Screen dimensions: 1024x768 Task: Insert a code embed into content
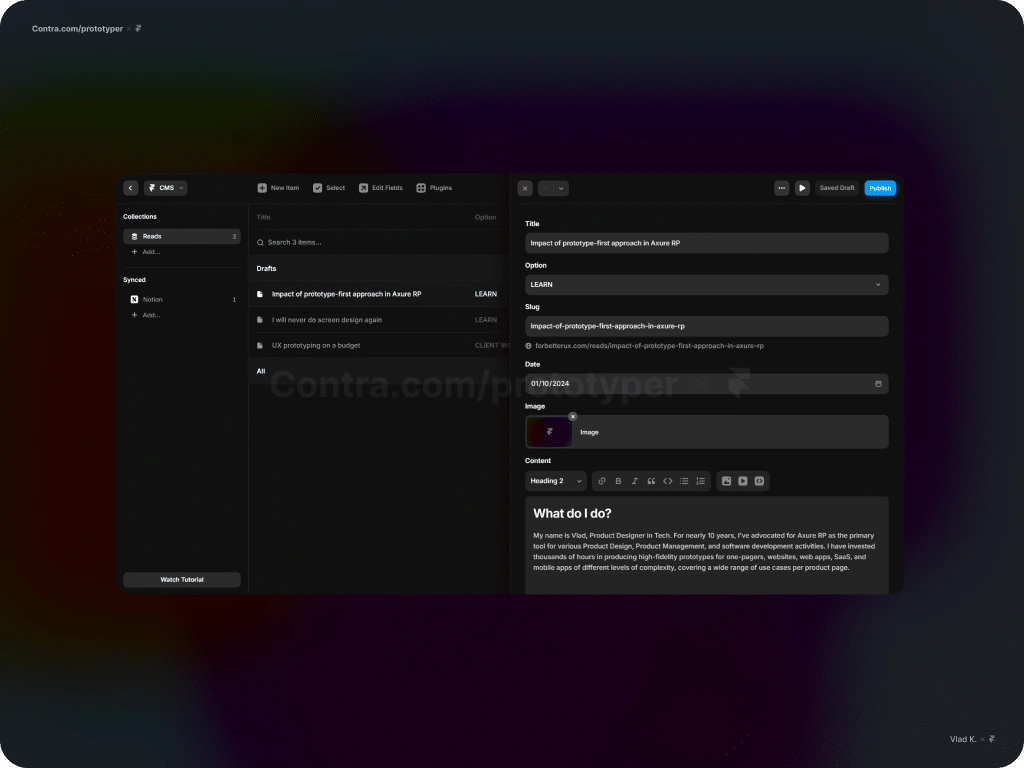click(x=759, y=481)
